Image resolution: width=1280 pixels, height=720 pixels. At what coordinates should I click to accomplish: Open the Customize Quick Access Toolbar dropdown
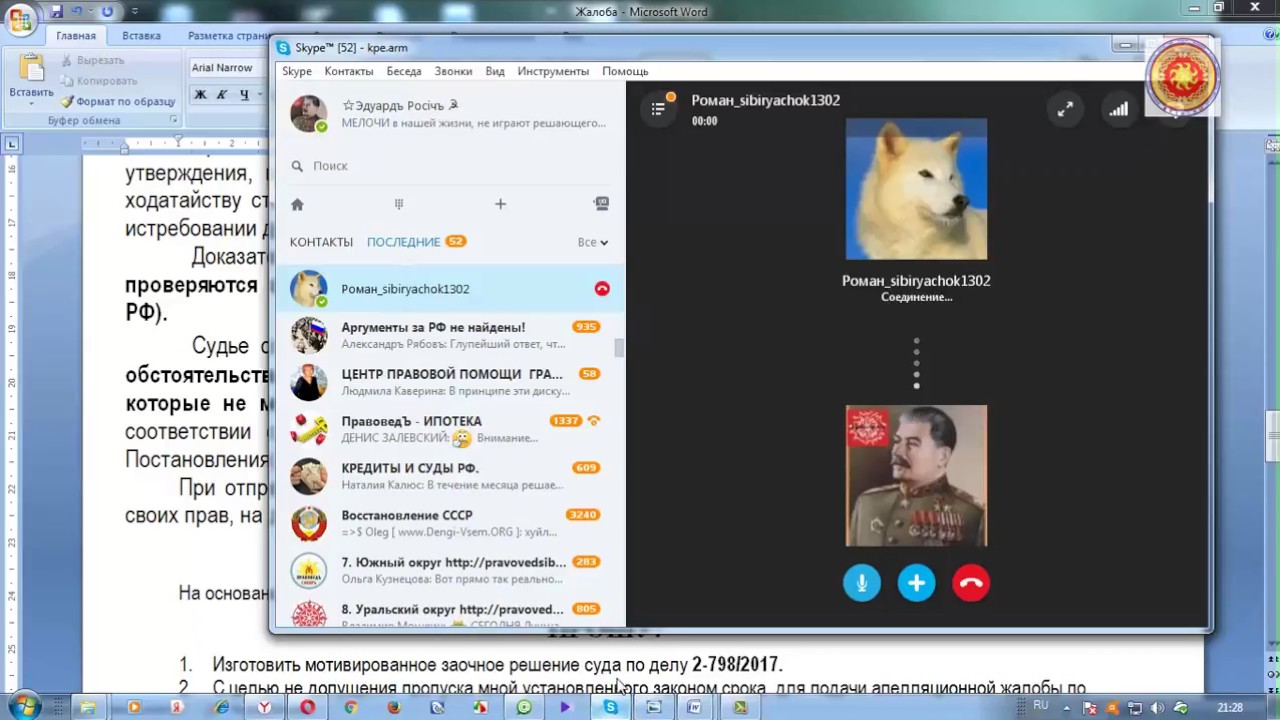click(x=135, y=12)
